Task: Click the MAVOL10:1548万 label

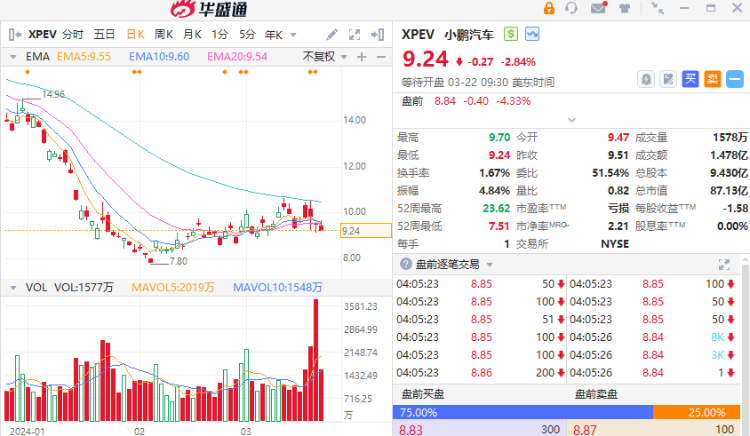Action: (277, 287)
